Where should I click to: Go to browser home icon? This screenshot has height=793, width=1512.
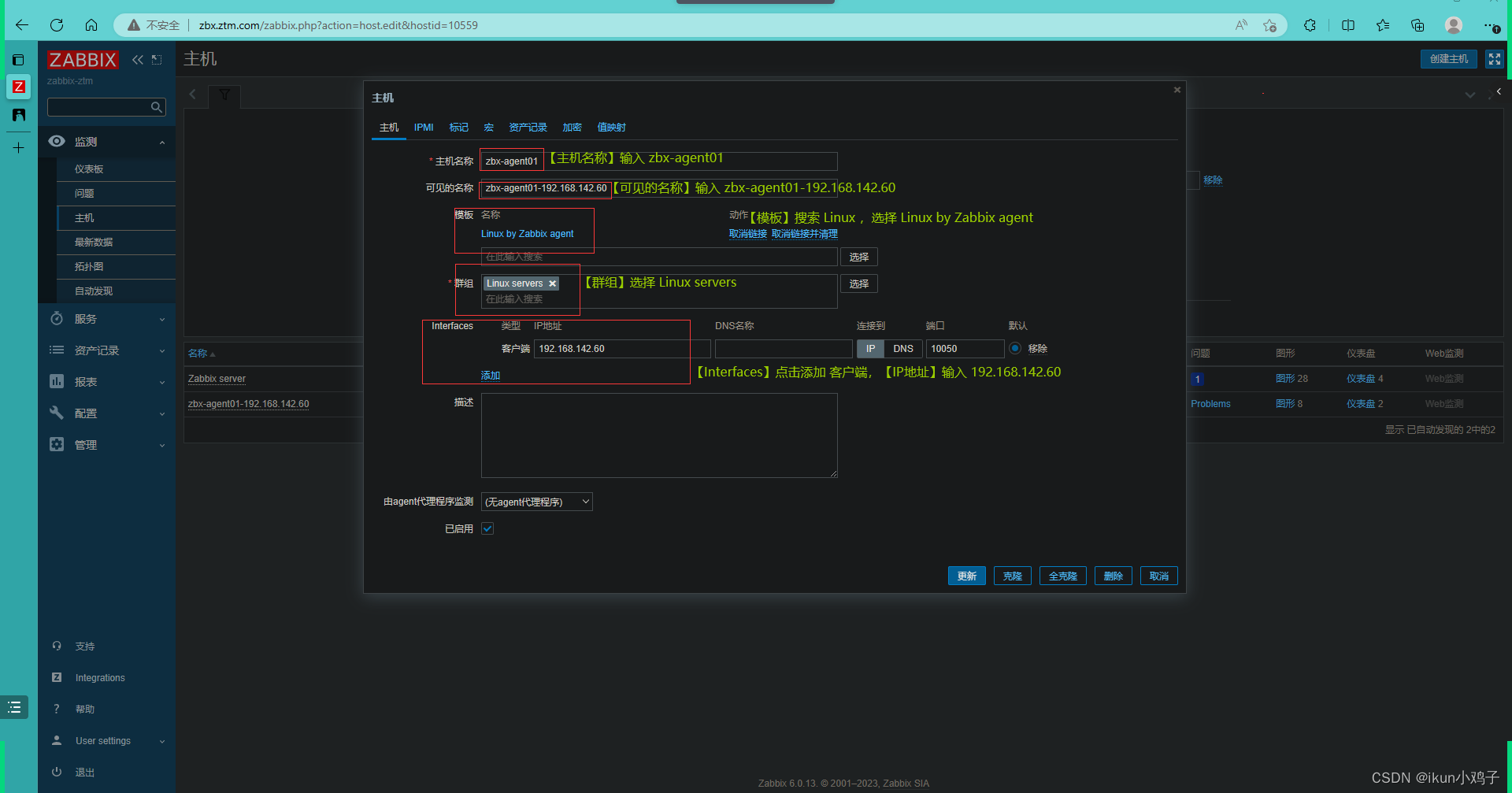coord(91,25)
